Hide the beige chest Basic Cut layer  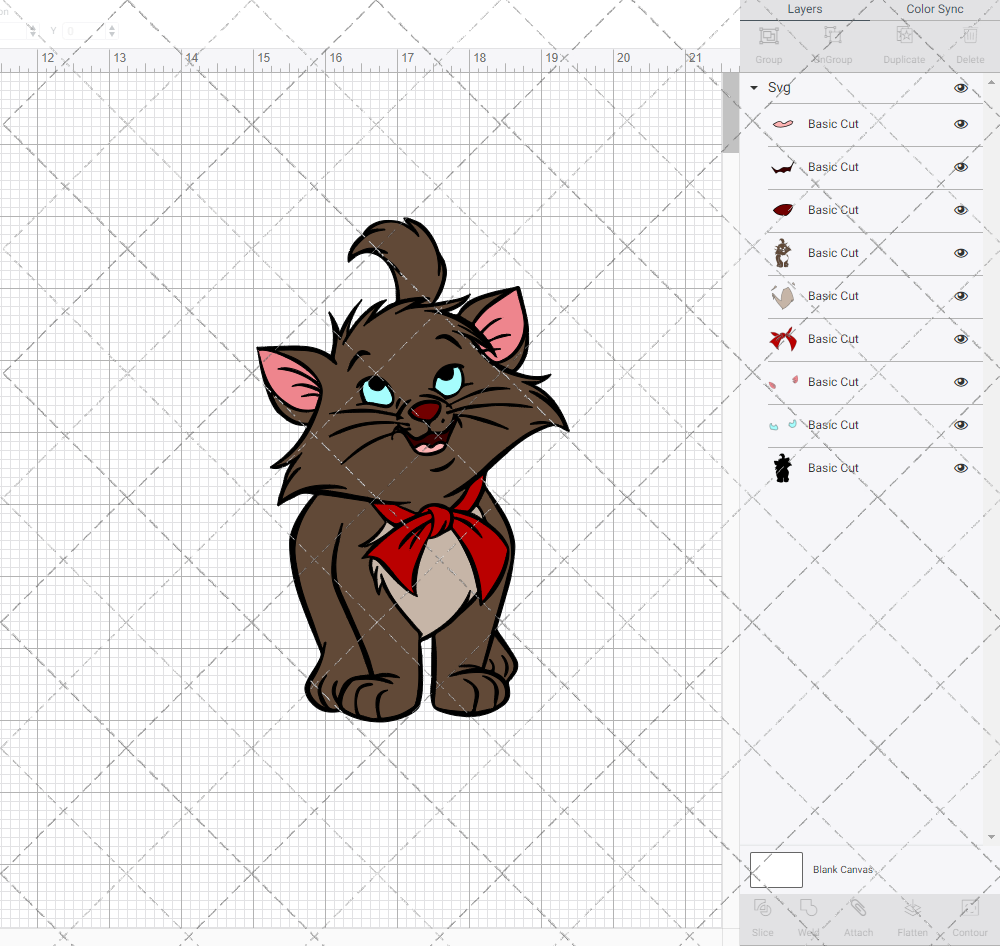click(960, 296)
